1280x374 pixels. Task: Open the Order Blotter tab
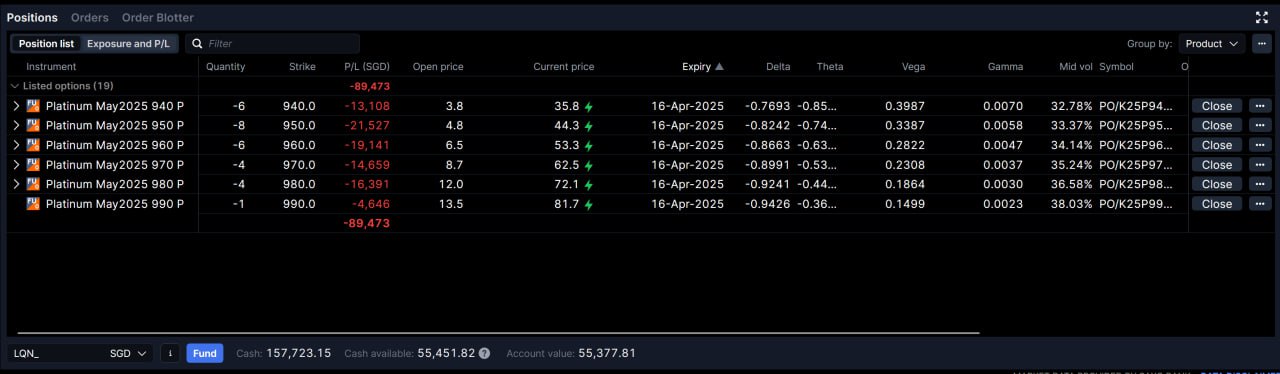pos(158,17)
